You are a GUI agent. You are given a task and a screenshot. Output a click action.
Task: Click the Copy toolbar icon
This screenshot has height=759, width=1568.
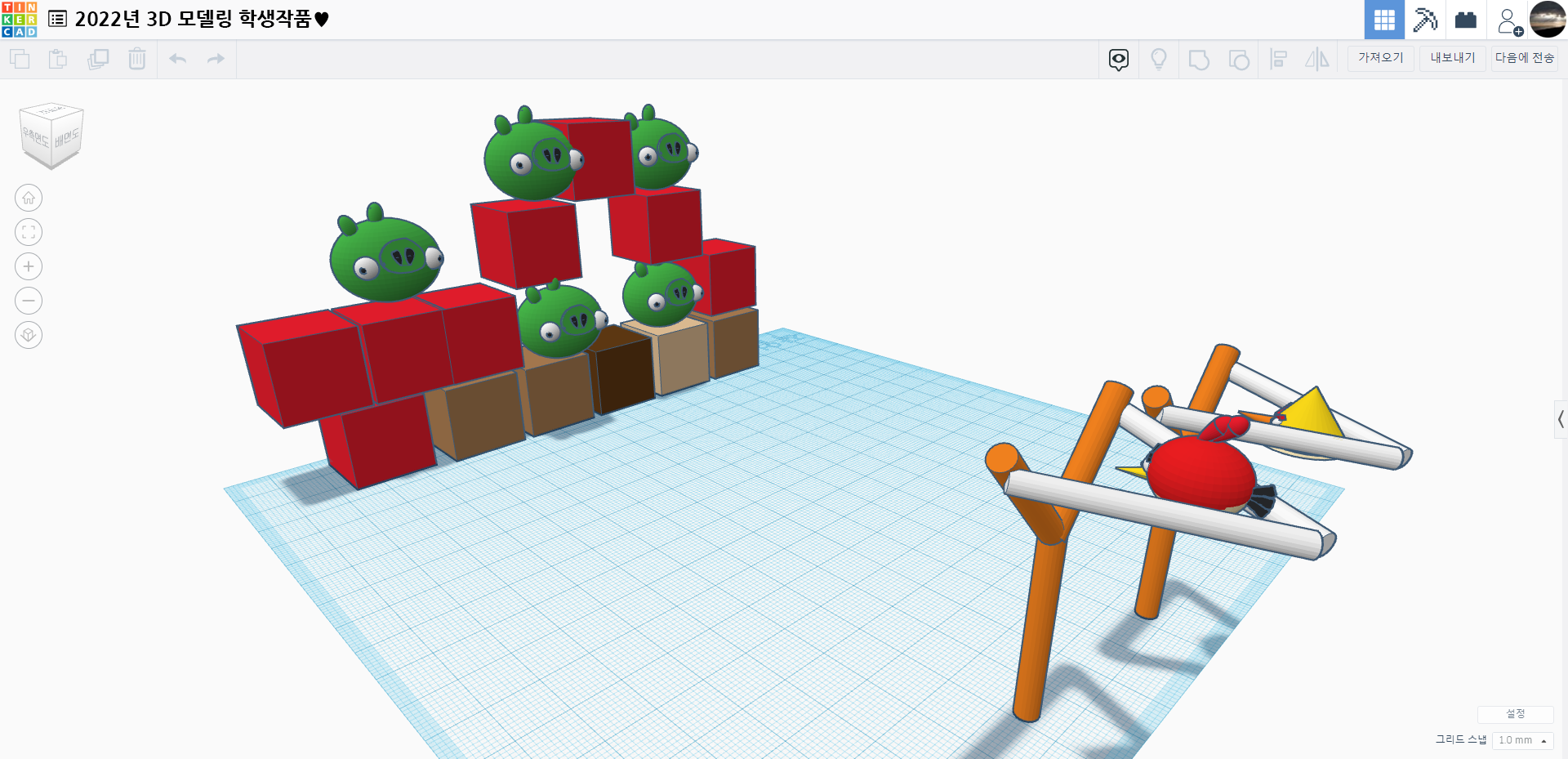tap(20, 59)
